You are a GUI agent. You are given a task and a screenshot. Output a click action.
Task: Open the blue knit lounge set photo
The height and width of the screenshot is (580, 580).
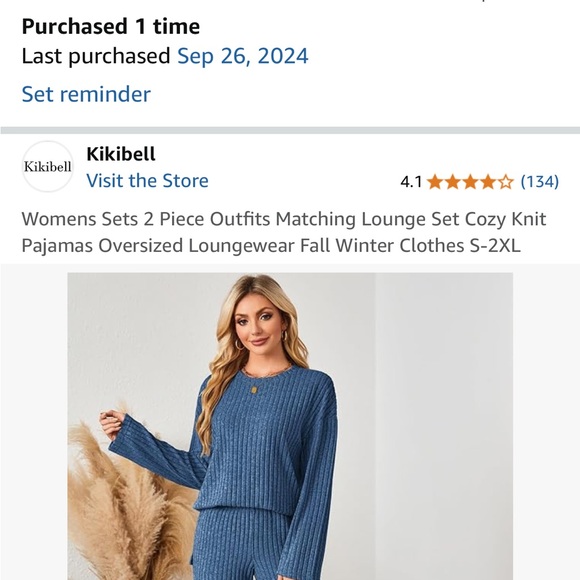[290, 426]
